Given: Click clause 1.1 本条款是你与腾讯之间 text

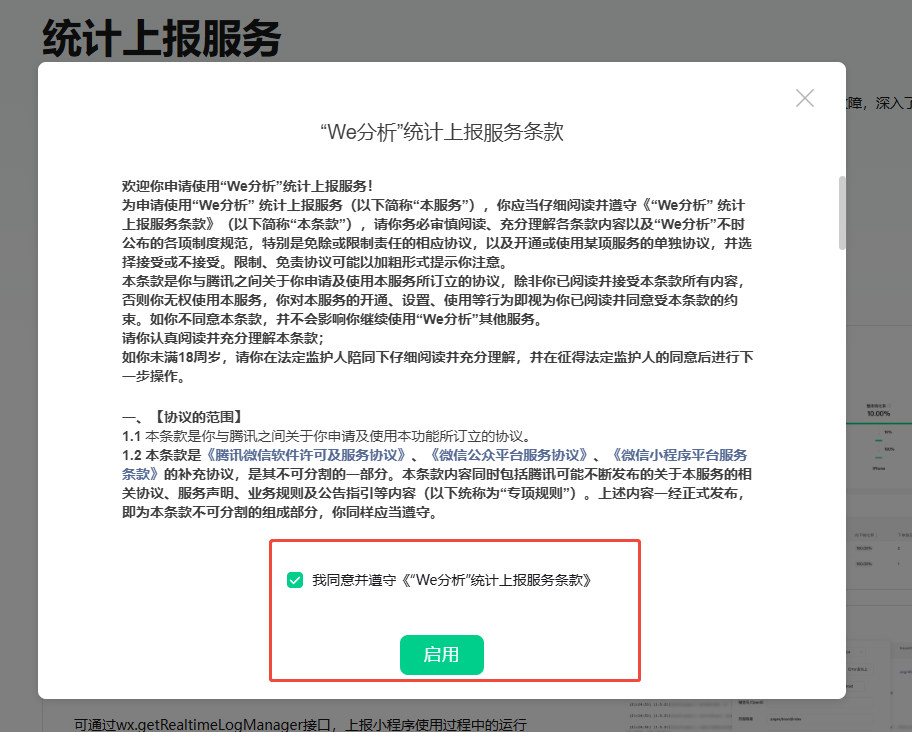Looking at the screenshot, I should coord(326,436).
